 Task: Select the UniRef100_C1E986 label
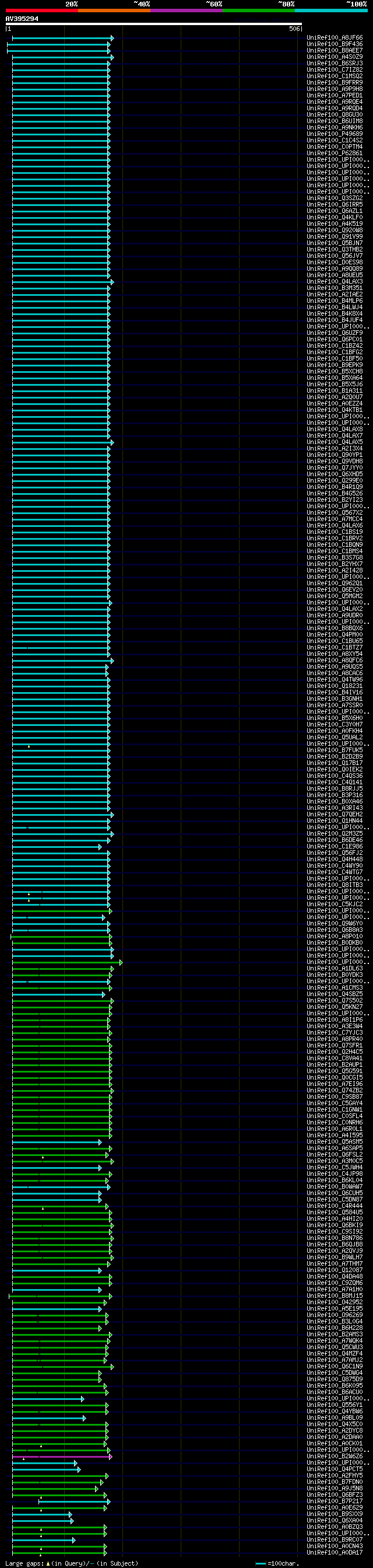coord(335,846)
